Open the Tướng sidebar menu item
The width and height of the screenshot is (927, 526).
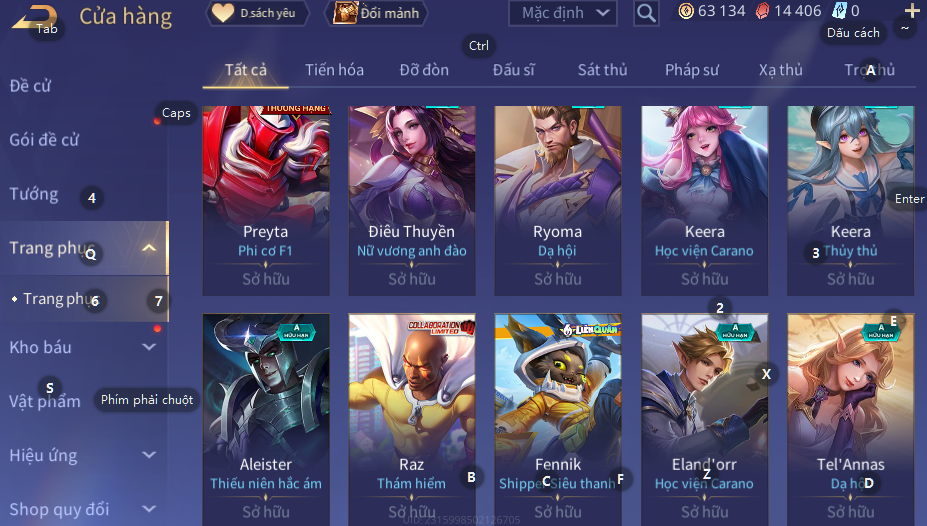click(x=34, y=194)
